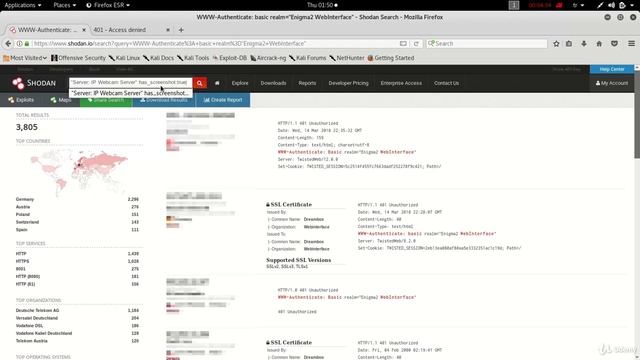Click the Create Report button

[x=223, y=100]
